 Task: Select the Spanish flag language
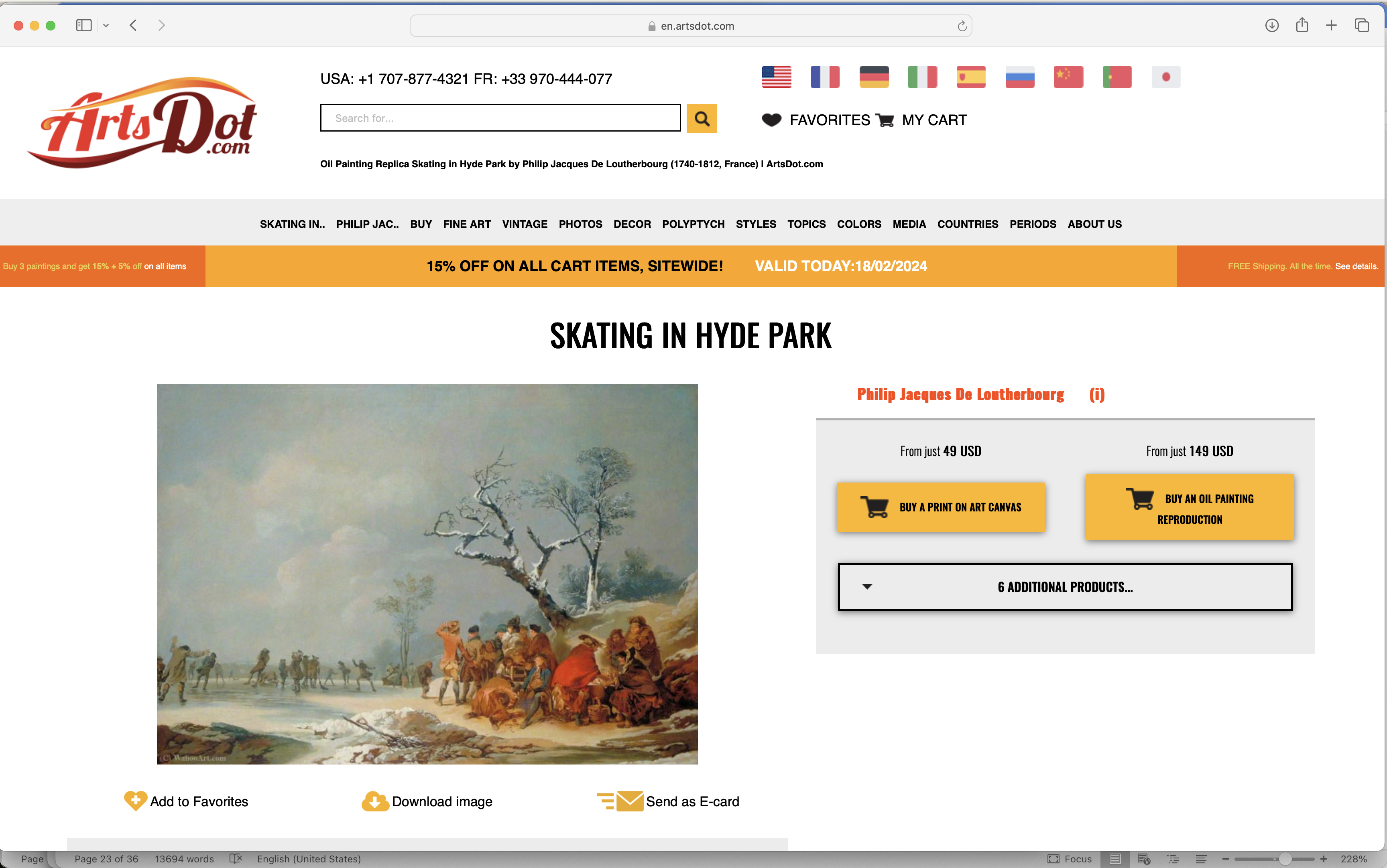click(x=971, y=77)
